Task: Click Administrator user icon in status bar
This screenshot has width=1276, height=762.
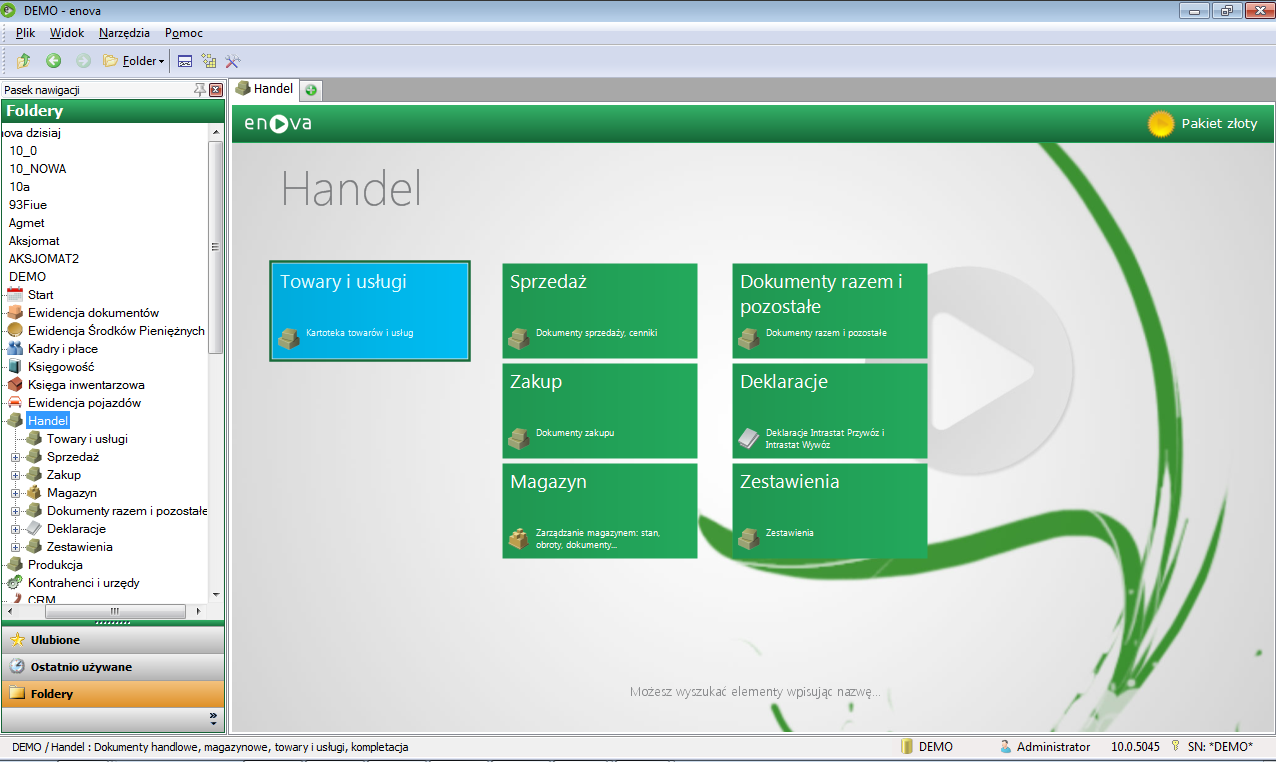Action: pyautogui.click(x=1006, y=747)
